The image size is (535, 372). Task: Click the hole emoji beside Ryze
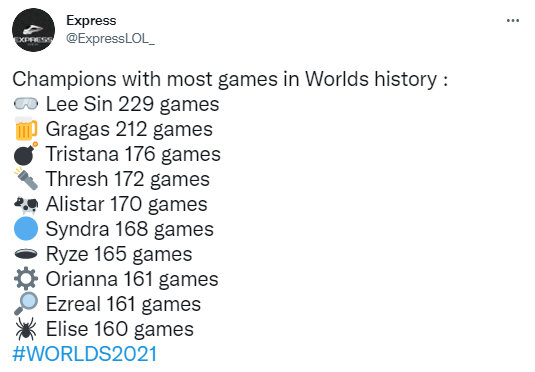(x=26, y=254)
